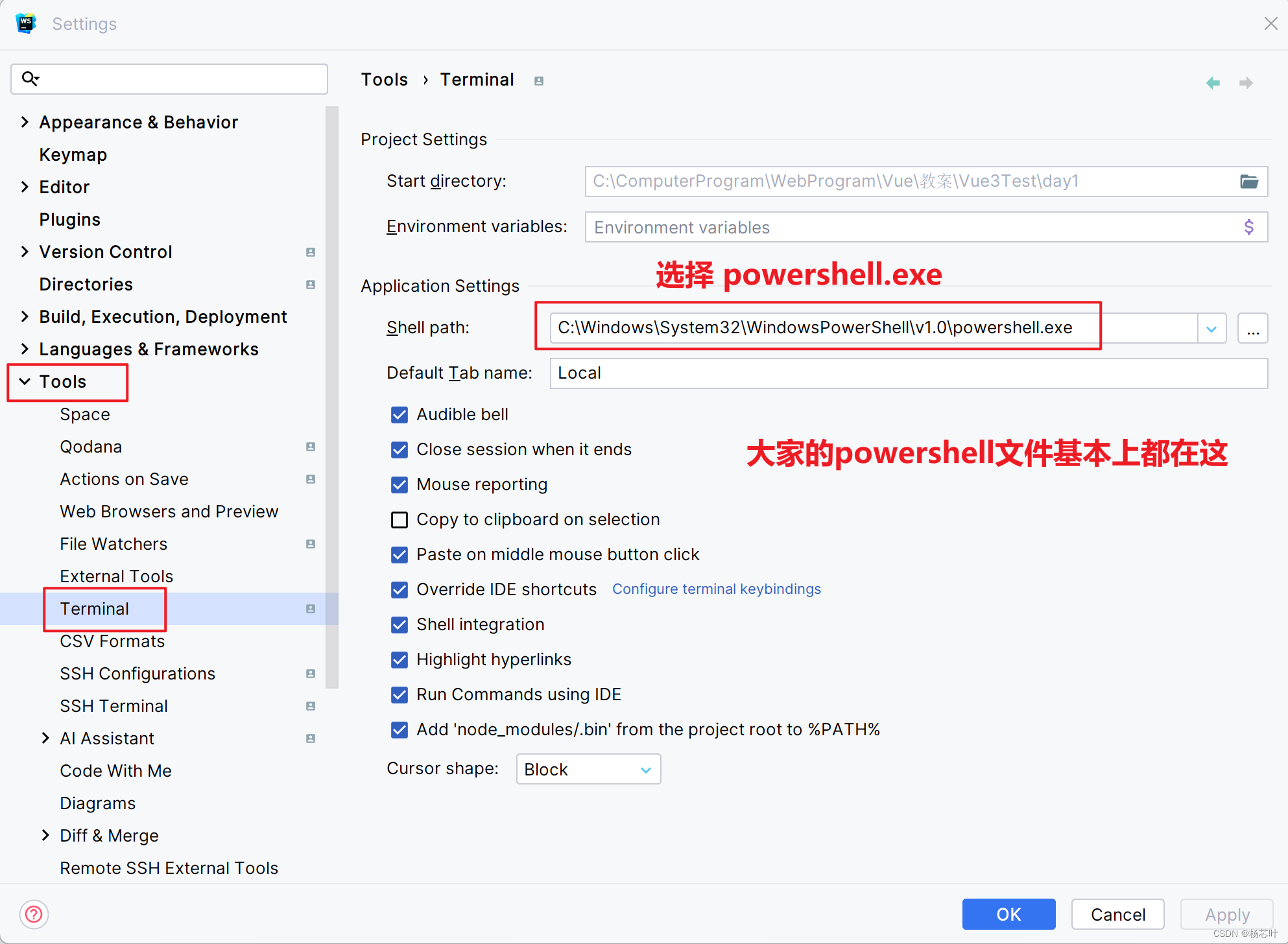The height and width of the screenshot is (944, 1288).
Task: Open the Shell path dropdown arrow
Action: [x=1211, y=328]
